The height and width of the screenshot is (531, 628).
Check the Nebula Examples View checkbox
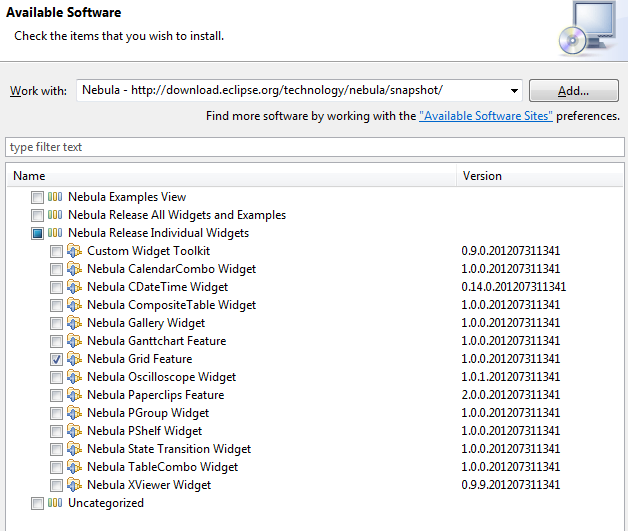pos(37,197)
